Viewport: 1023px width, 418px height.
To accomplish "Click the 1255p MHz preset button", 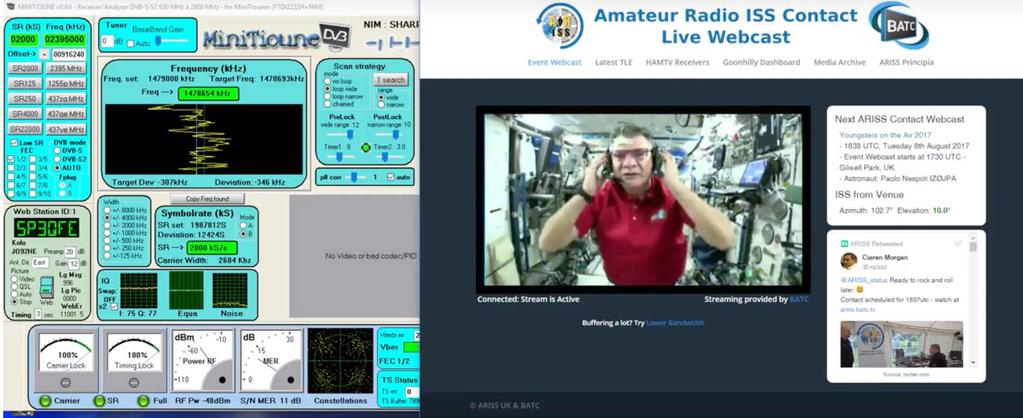I will pos(67,83).
